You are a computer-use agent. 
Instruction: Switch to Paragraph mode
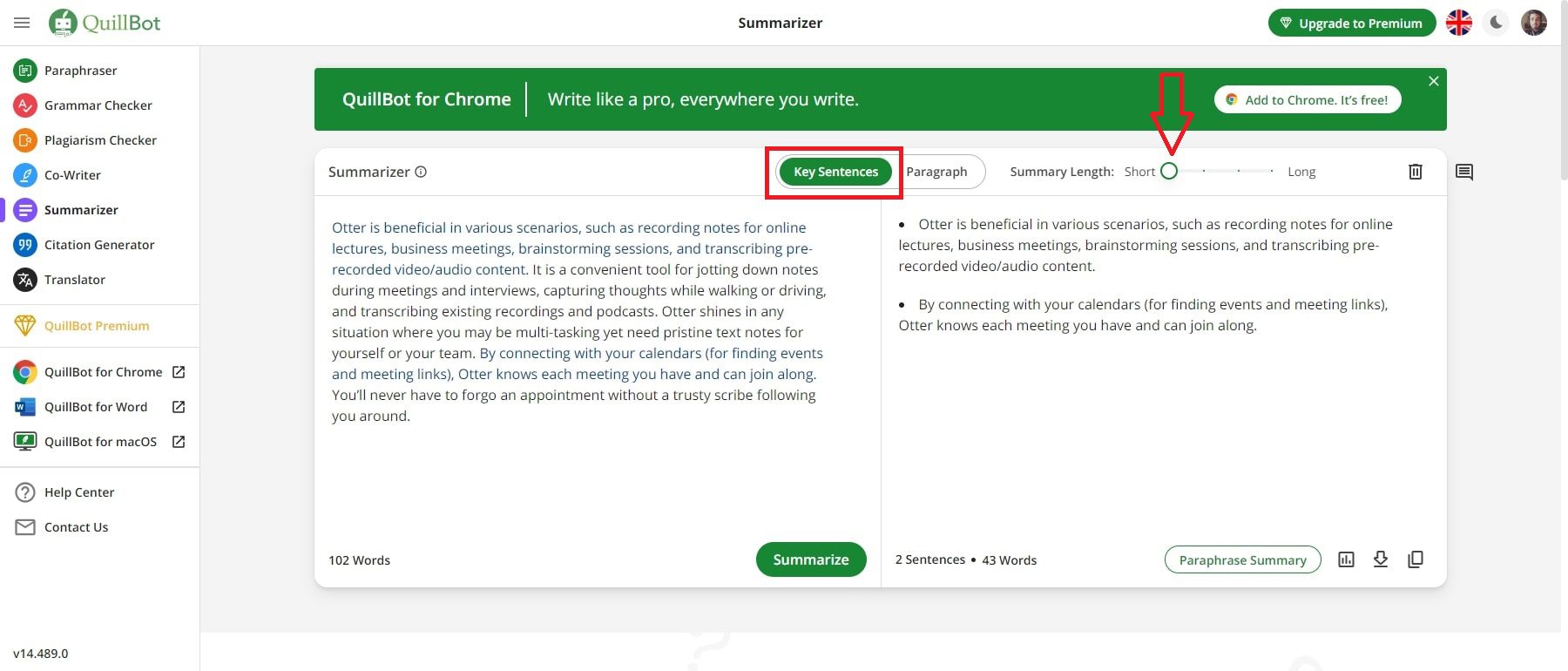(x=936, y=172)
